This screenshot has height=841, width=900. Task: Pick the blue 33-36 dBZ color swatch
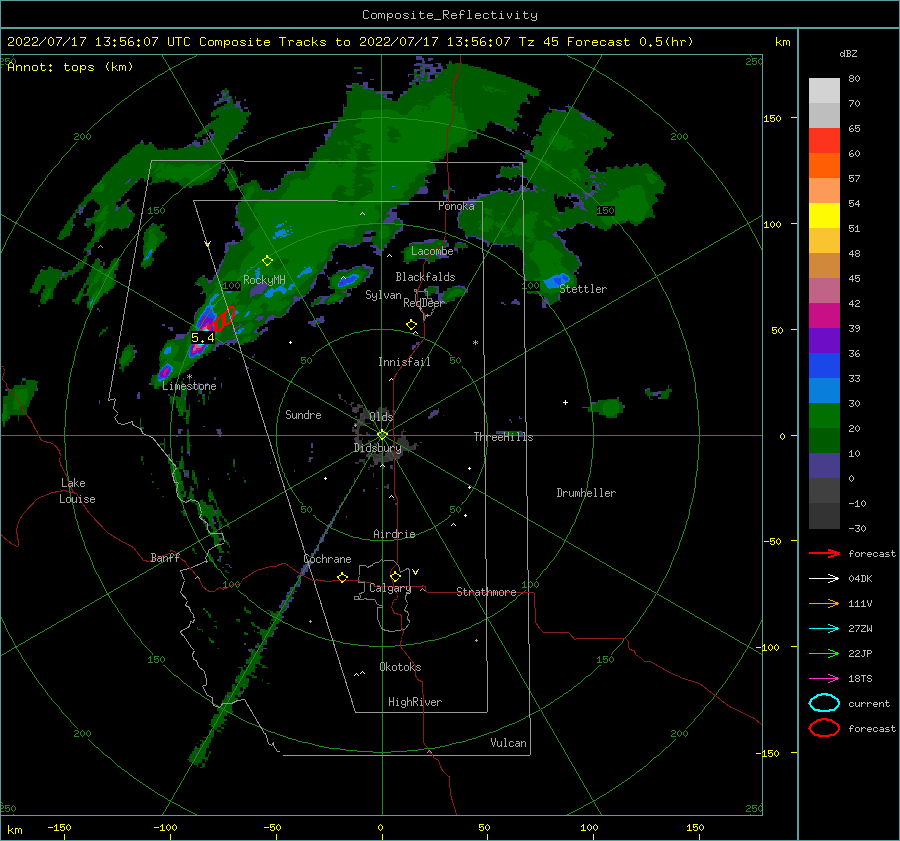(824, 366)
